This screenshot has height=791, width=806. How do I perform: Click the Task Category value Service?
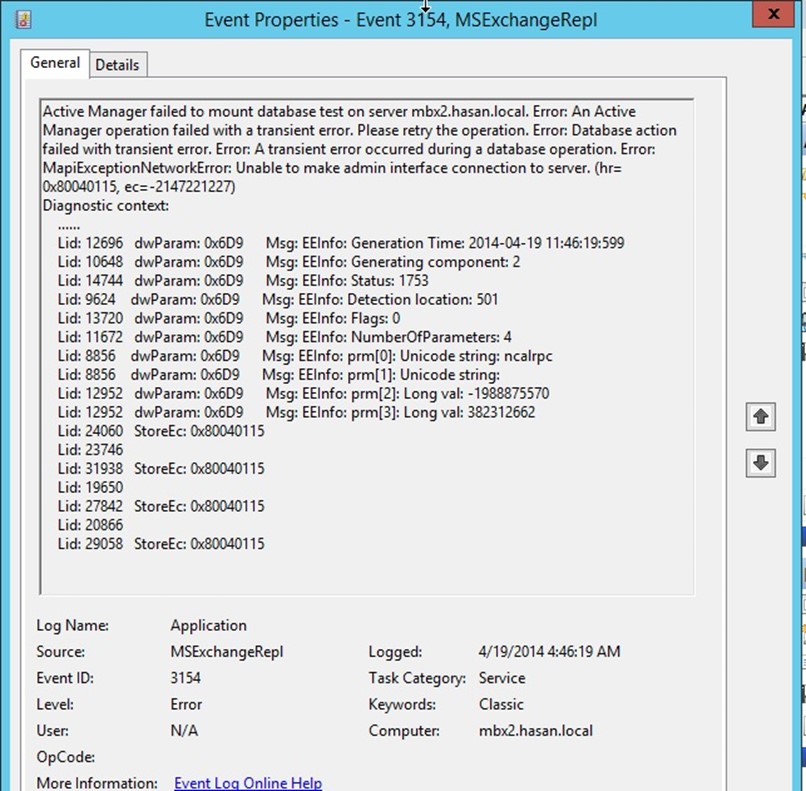click(x=502, y=678)
